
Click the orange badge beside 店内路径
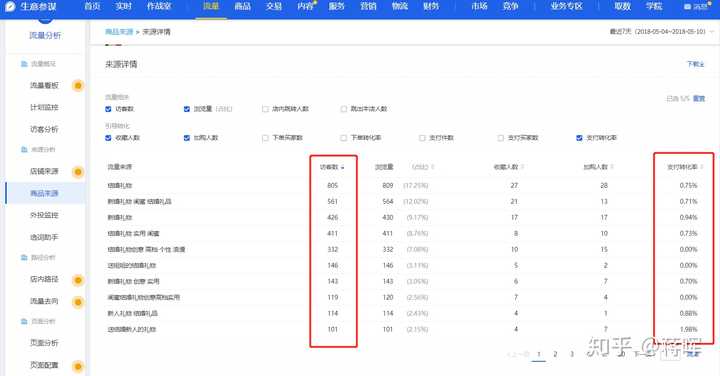(x=78, y=280)
